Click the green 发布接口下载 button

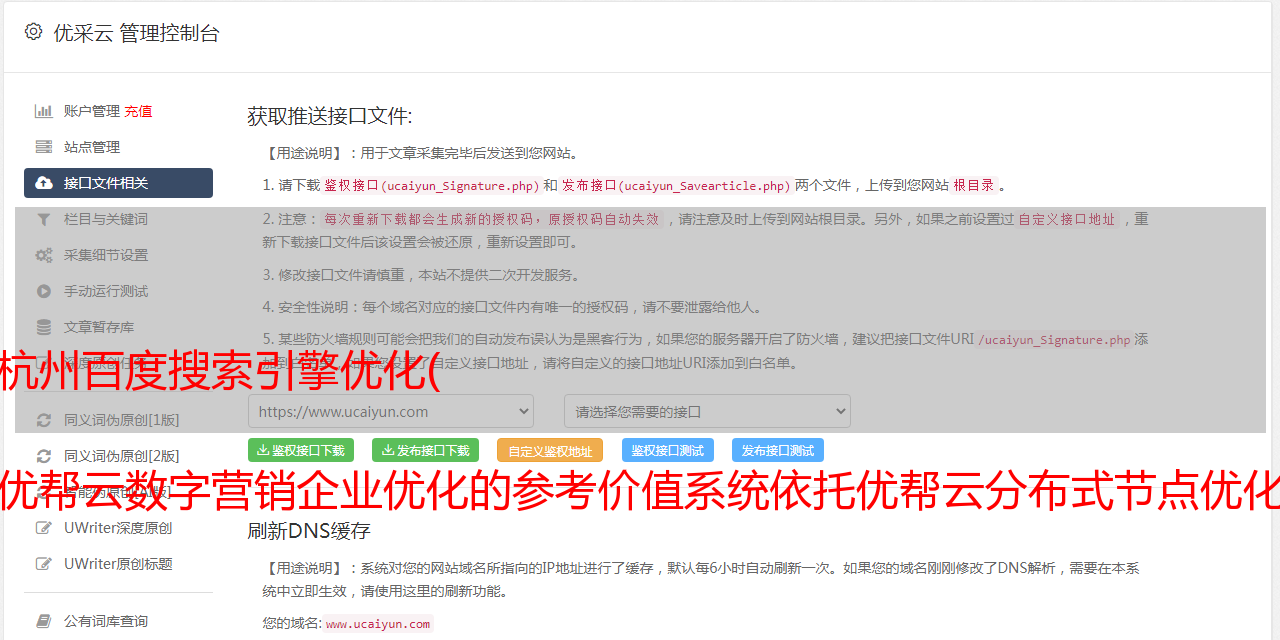pyautogui.click(x=425, y=450)
